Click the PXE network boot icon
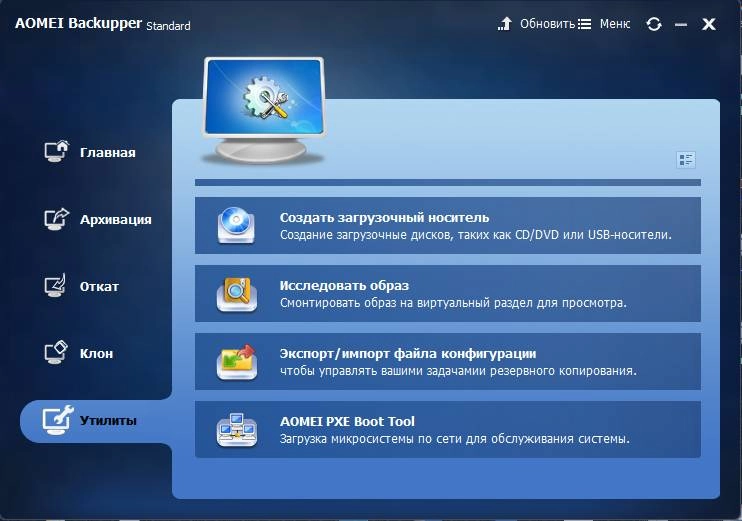Image resolution: width=742 pixels, height=521 pixels. pyautogui.click(x=237, y=430)
